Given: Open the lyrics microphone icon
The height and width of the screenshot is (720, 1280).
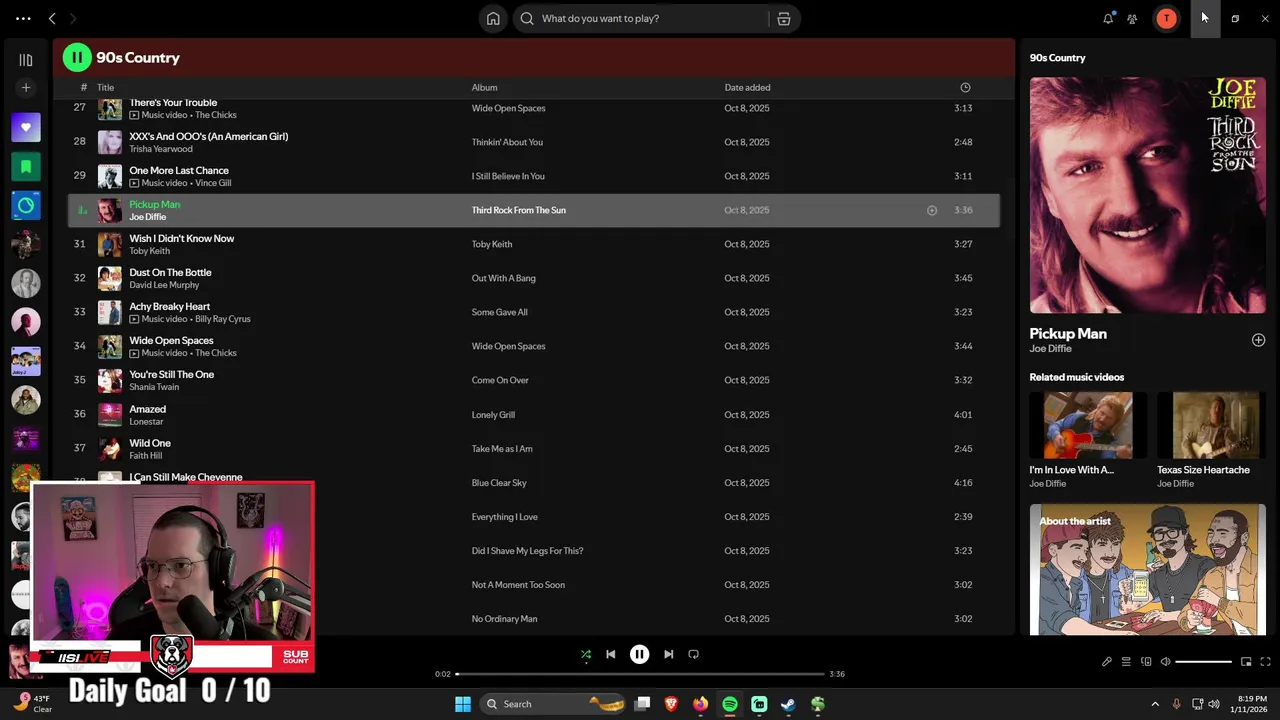Looking at the screenshot, I should [x=1107, y=662].
